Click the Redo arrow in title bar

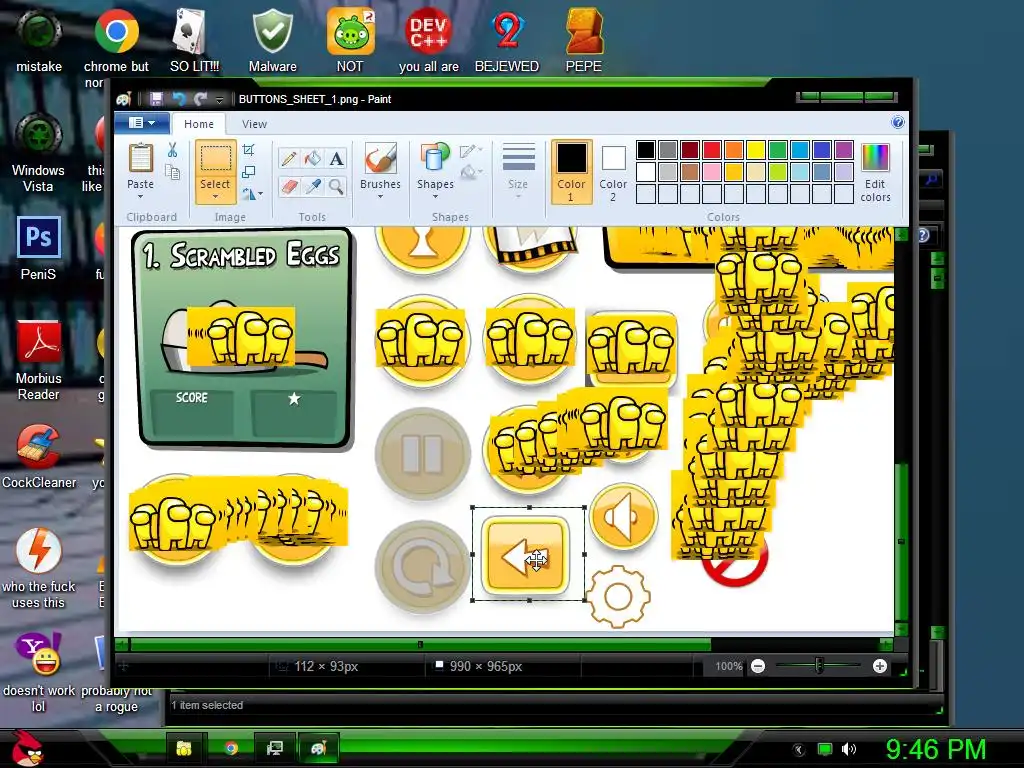coord(200,99)
